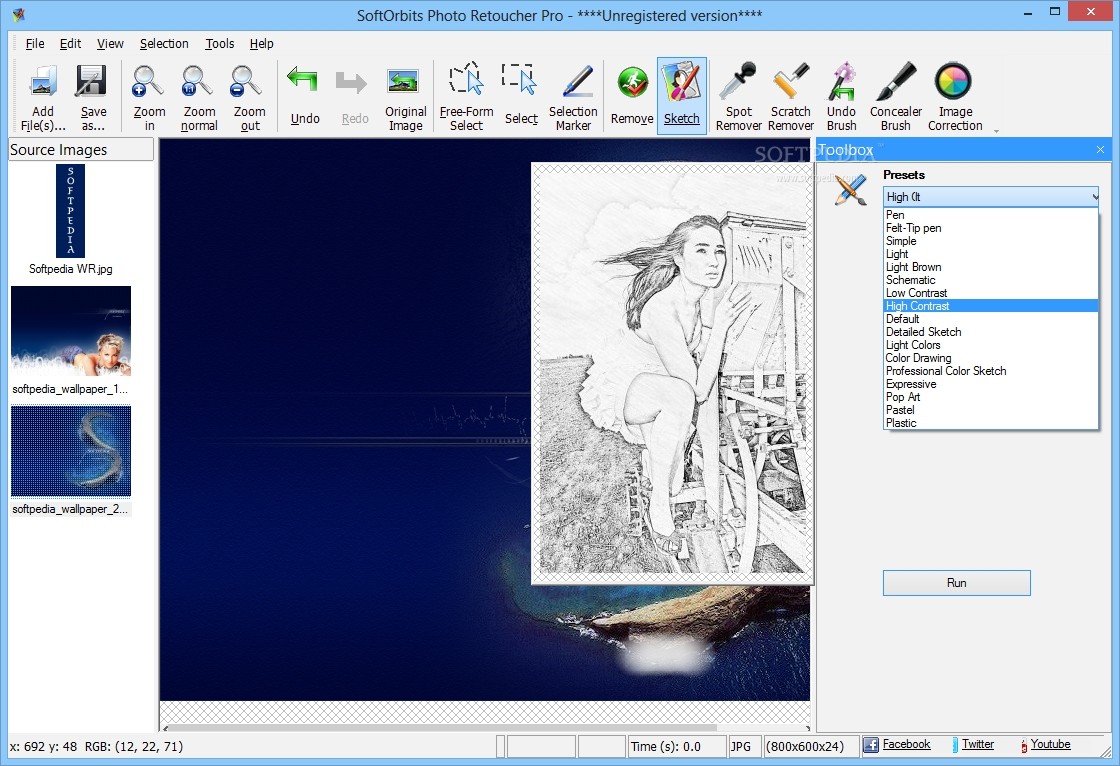Choose the Color Drawing preset

tap(991, 358)
